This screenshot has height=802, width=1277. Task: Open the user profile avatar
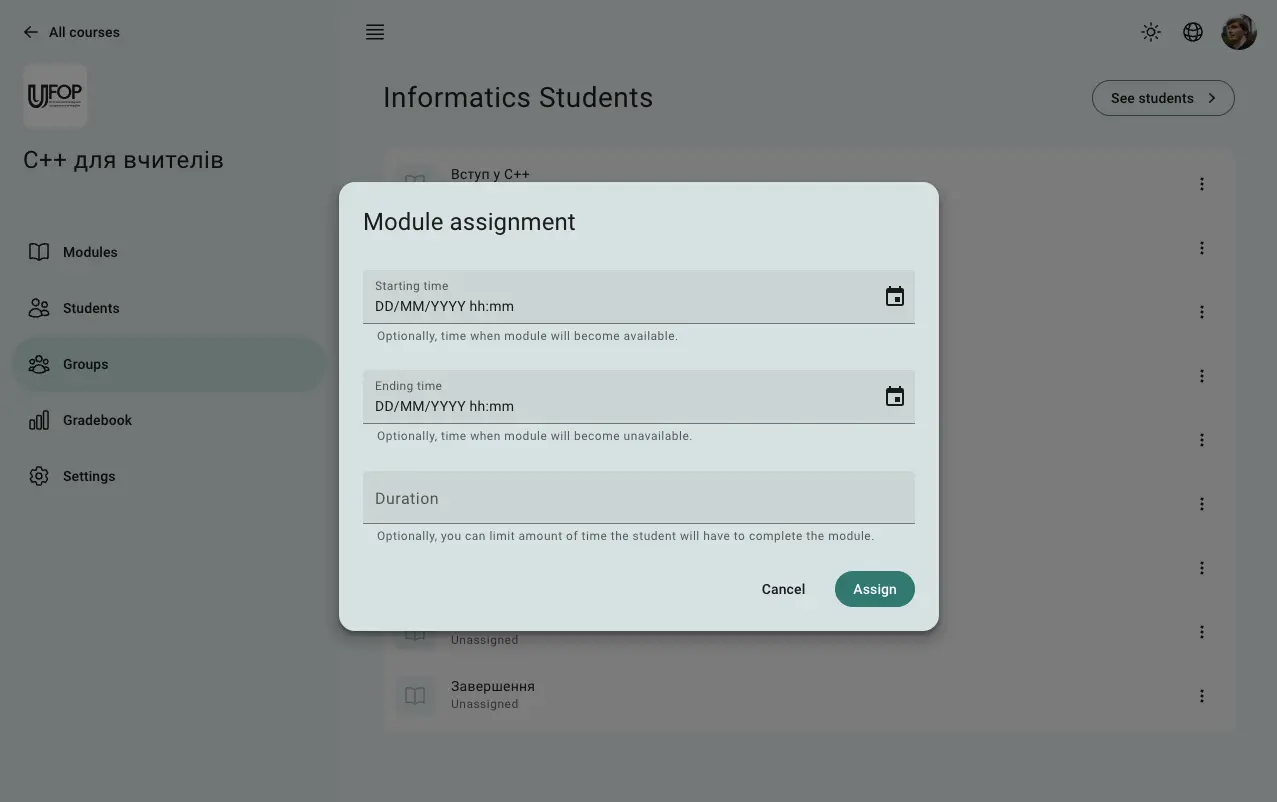pos(1238,31)
